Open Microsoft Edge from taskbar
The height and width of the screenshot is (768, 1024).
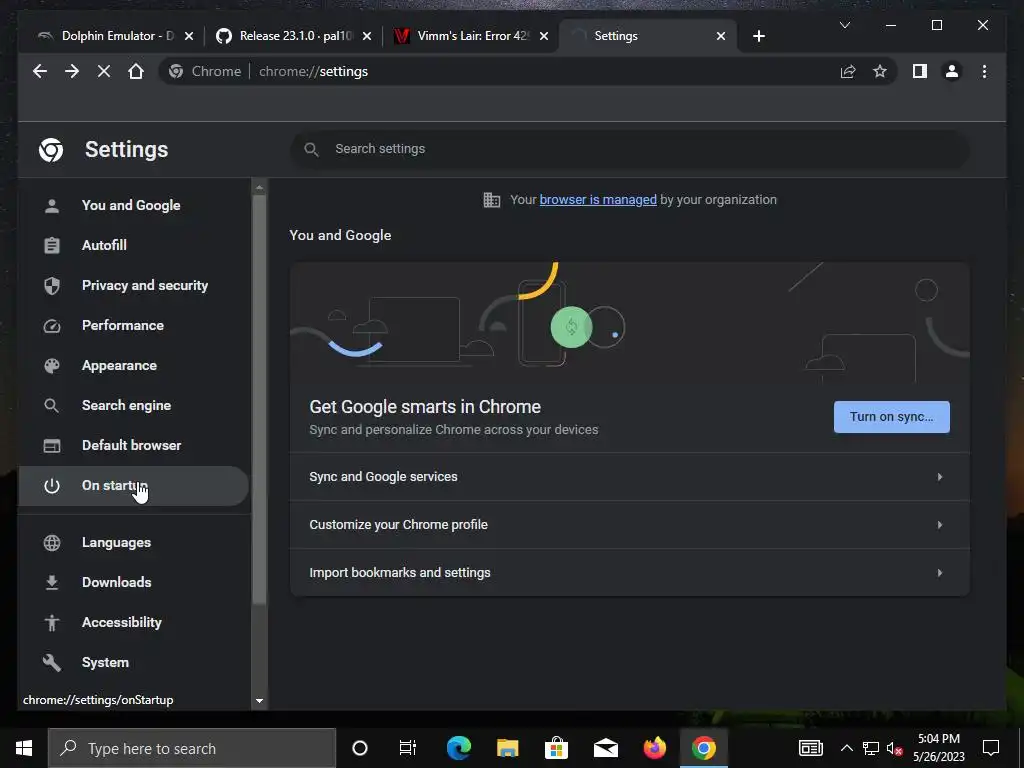pyautogui.click(x=458, y=748)
